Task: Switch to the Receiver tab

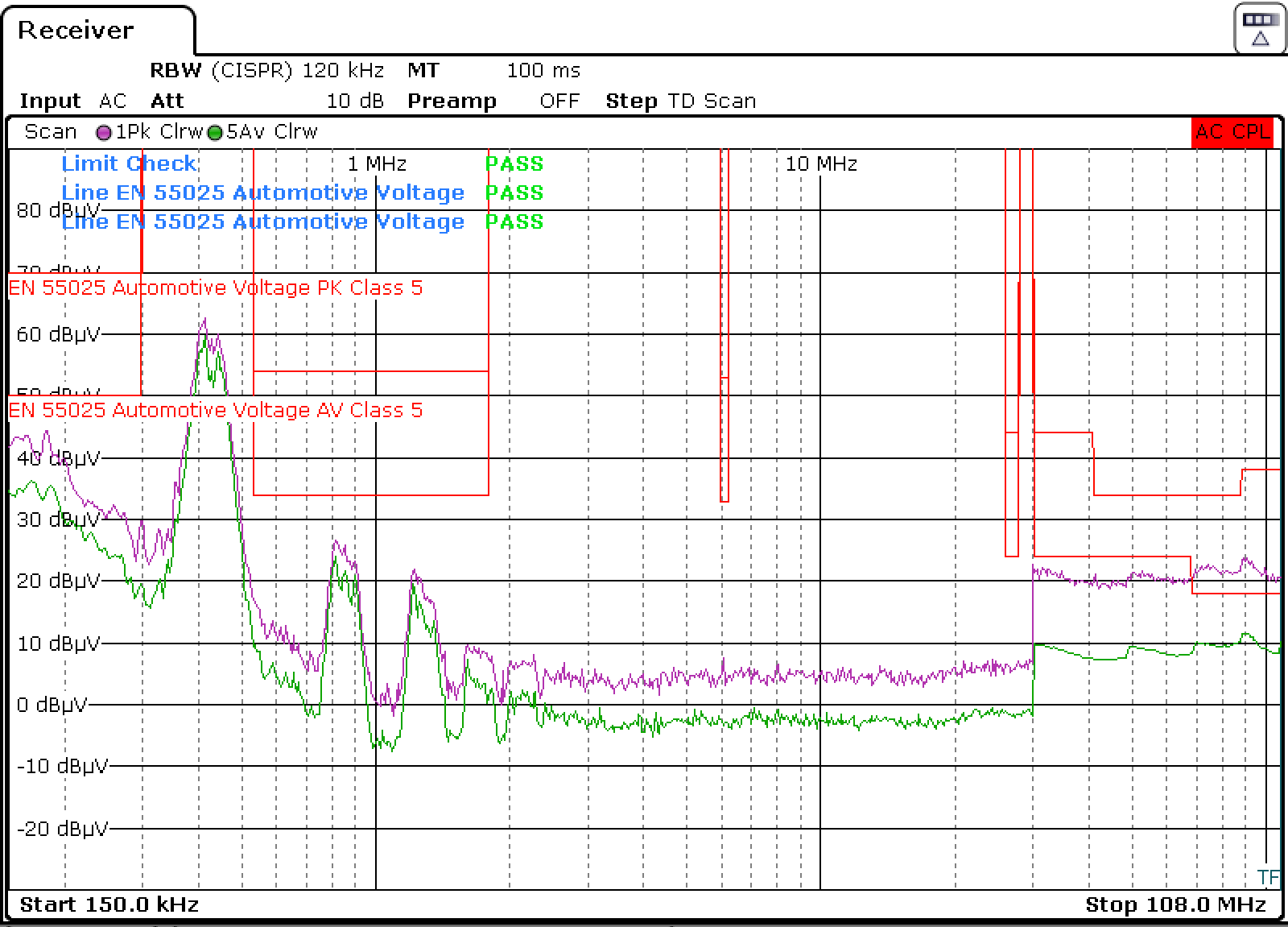Action: [76, 31]
